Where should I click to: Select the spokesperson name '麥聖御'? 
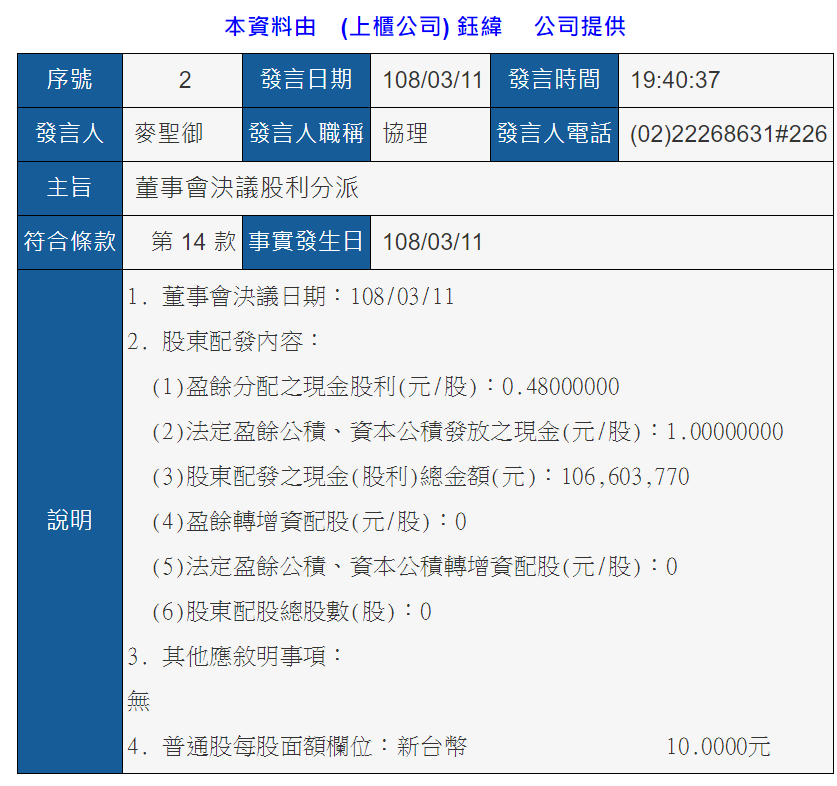[169, 133]
